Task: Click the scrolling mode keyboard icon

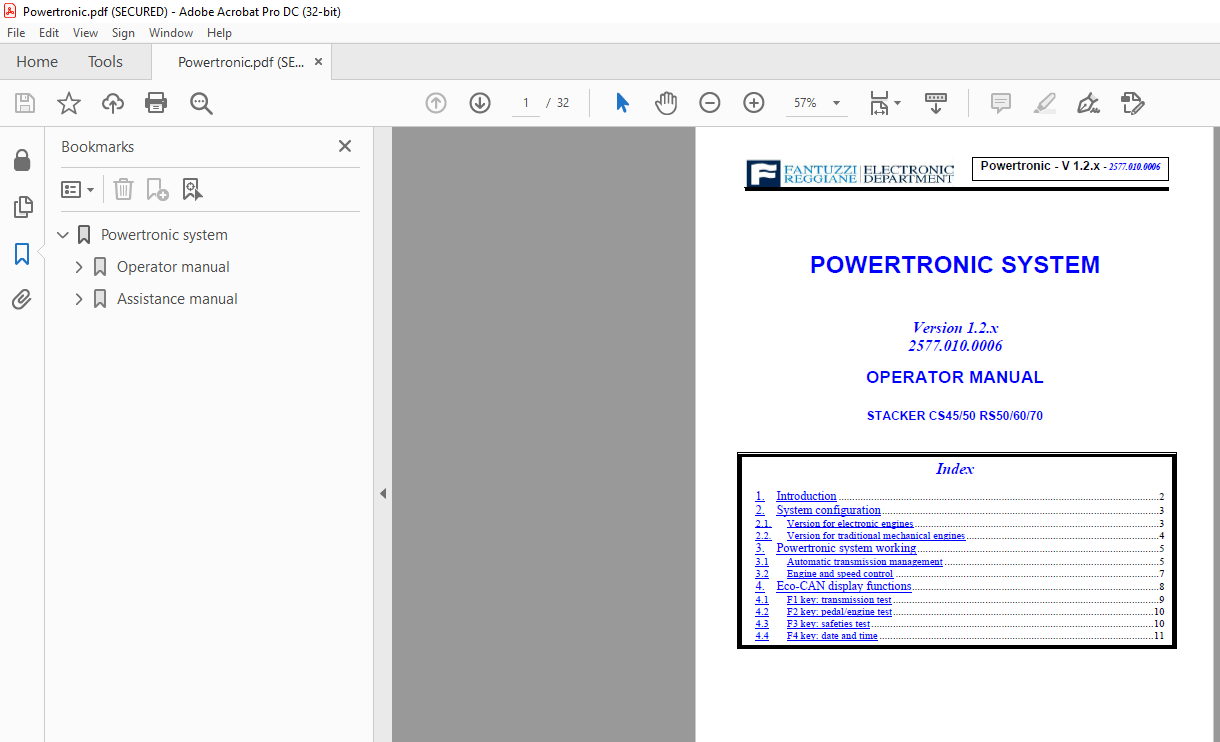Action: point(936,103)
